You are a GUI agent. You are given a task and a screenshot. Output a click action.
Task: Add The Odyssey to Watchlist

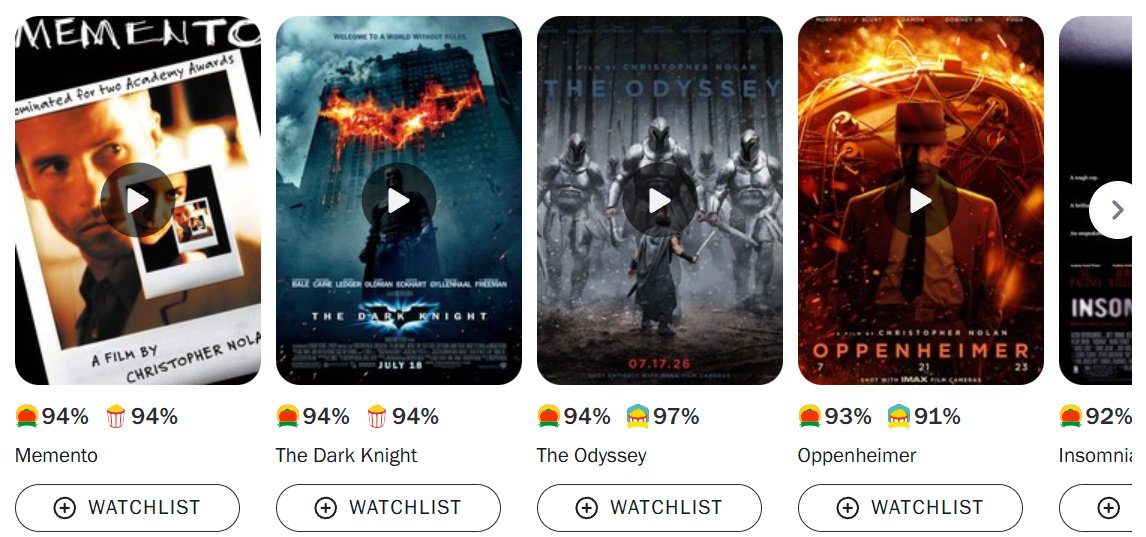click(649, 508)
